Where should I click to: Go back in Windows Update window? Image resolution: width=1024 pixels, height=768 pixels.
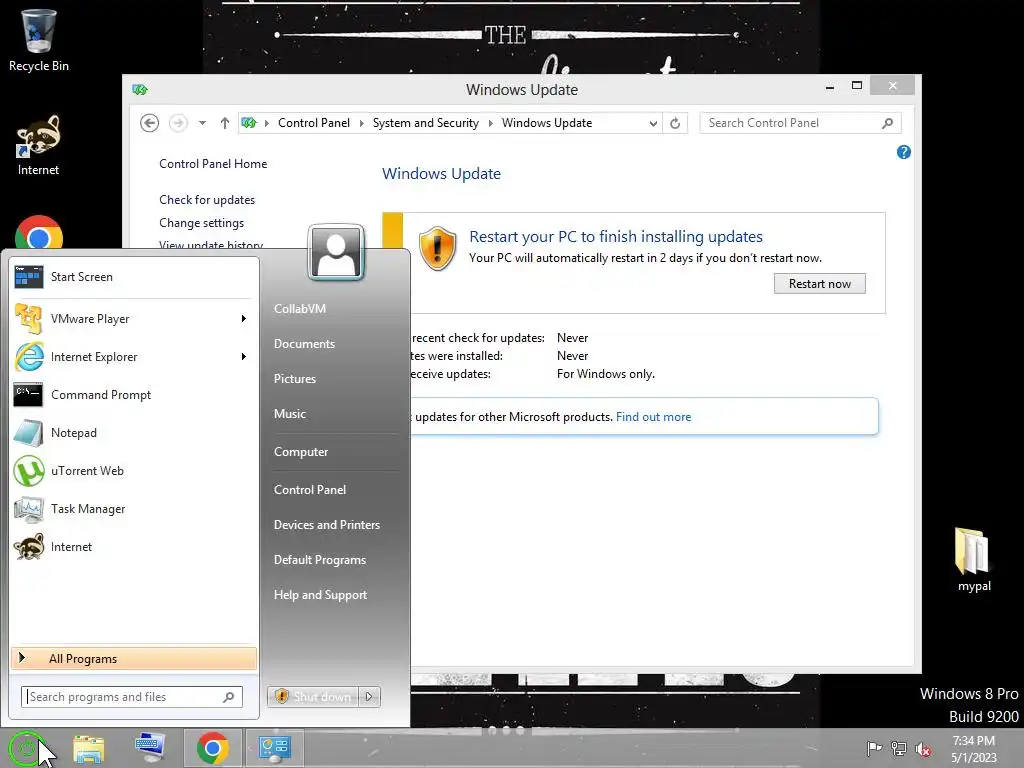[x=150, y=123]
